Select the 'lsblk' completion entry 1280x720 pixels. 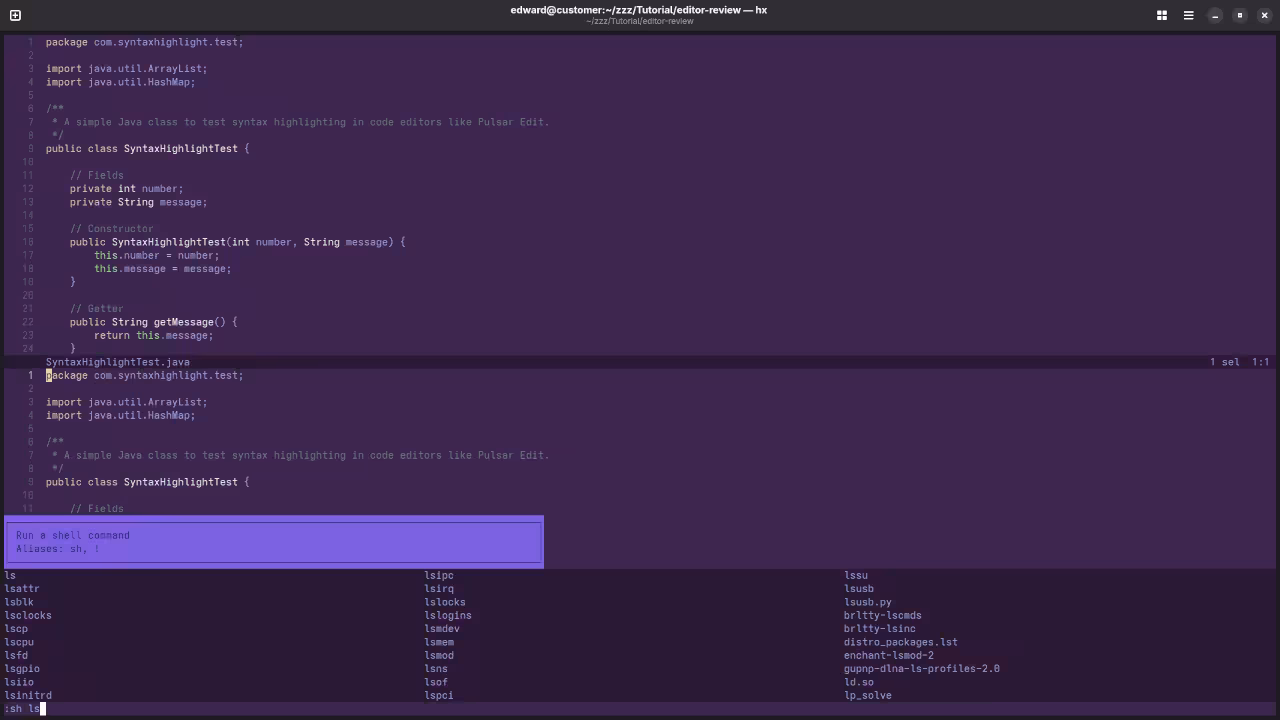pos(19,602)
